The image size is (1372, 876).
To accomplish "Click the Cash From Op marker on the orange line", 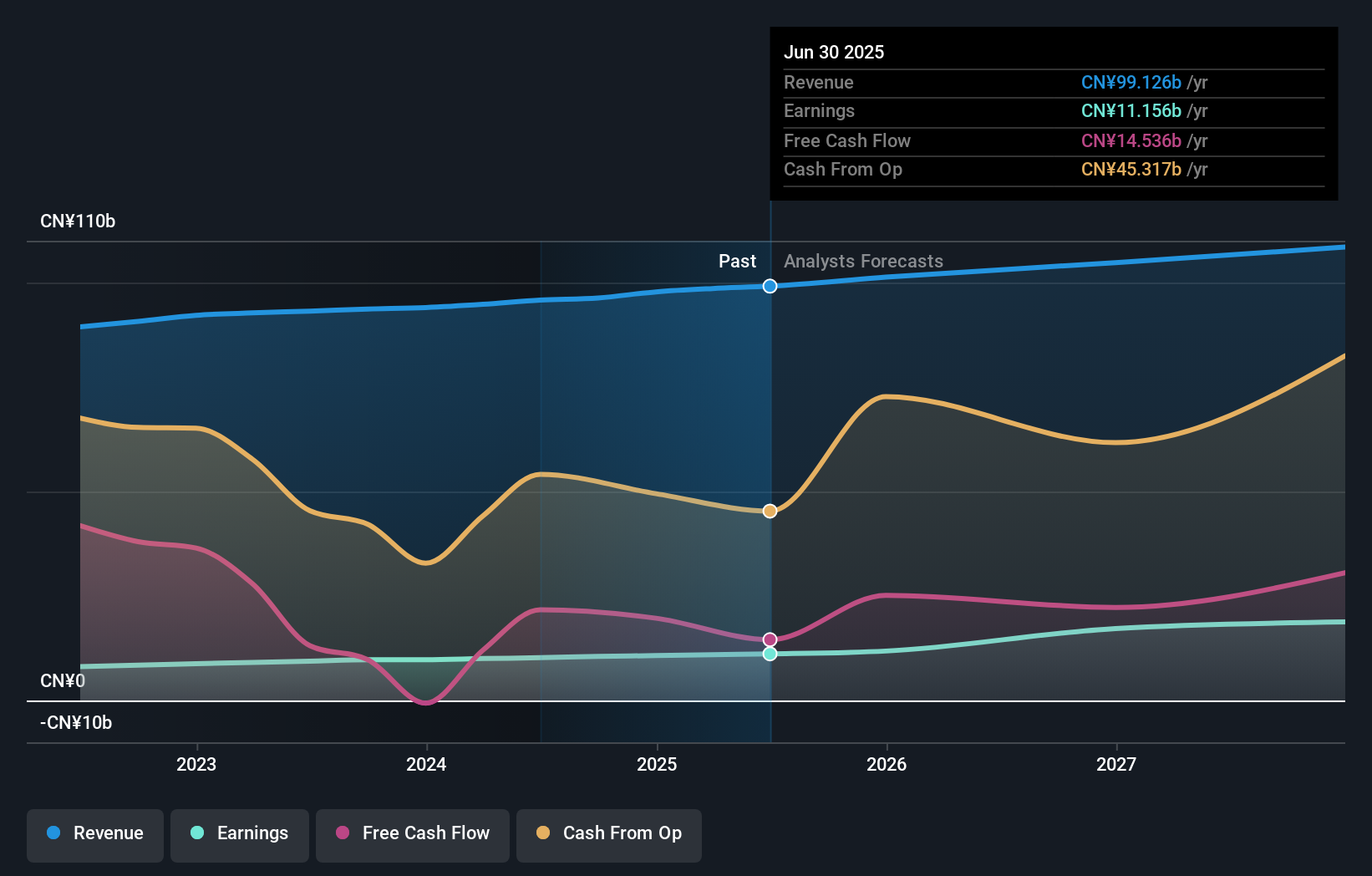I will pyautogui.click(x=770, y=511).
